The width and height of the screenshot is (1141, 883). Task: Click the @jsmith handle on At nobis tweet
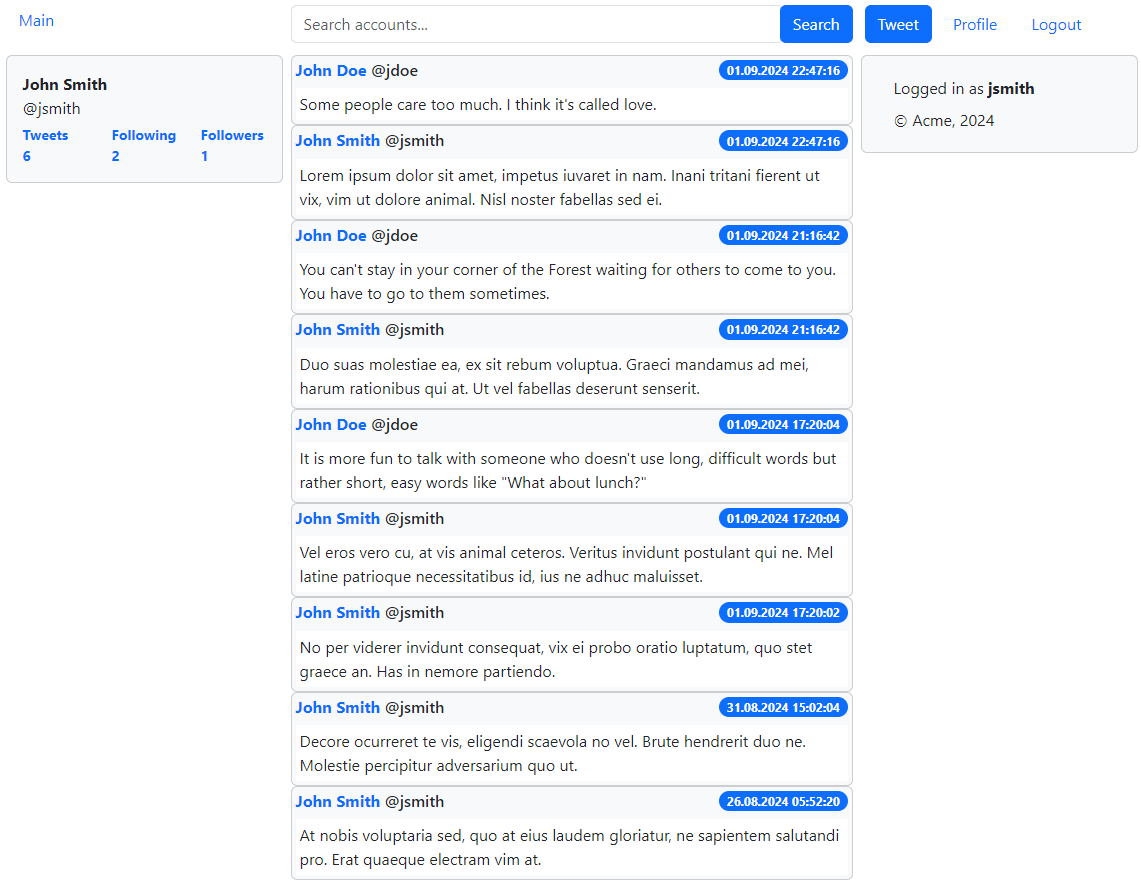tap(414, 801)
